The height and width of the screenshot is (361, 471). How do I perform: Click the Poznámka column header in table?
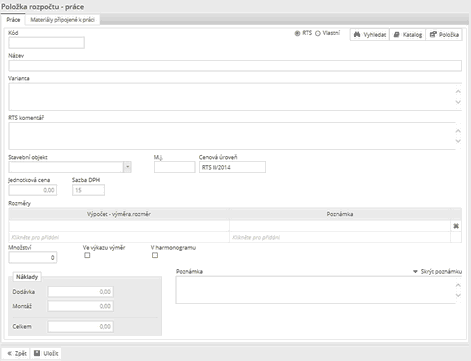pyautogui.click(x=340, y=214)
